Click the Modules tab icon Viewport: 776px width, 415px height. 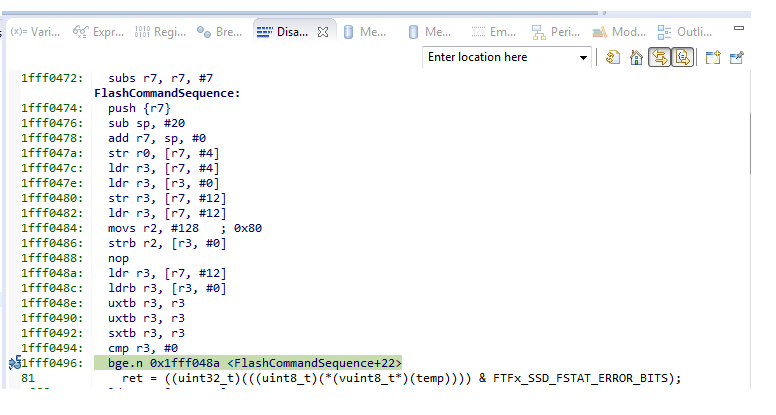point(600,33)
